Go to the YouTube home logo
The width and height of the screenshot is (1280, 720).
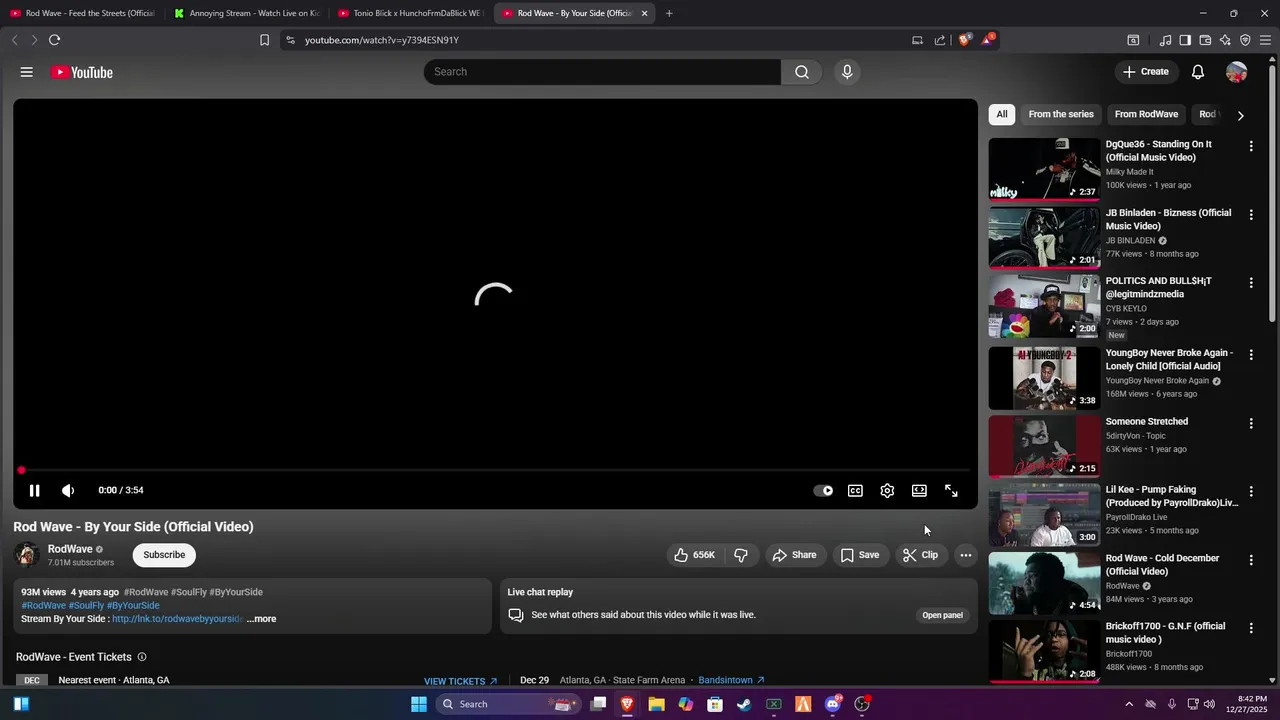pos(81,72)
